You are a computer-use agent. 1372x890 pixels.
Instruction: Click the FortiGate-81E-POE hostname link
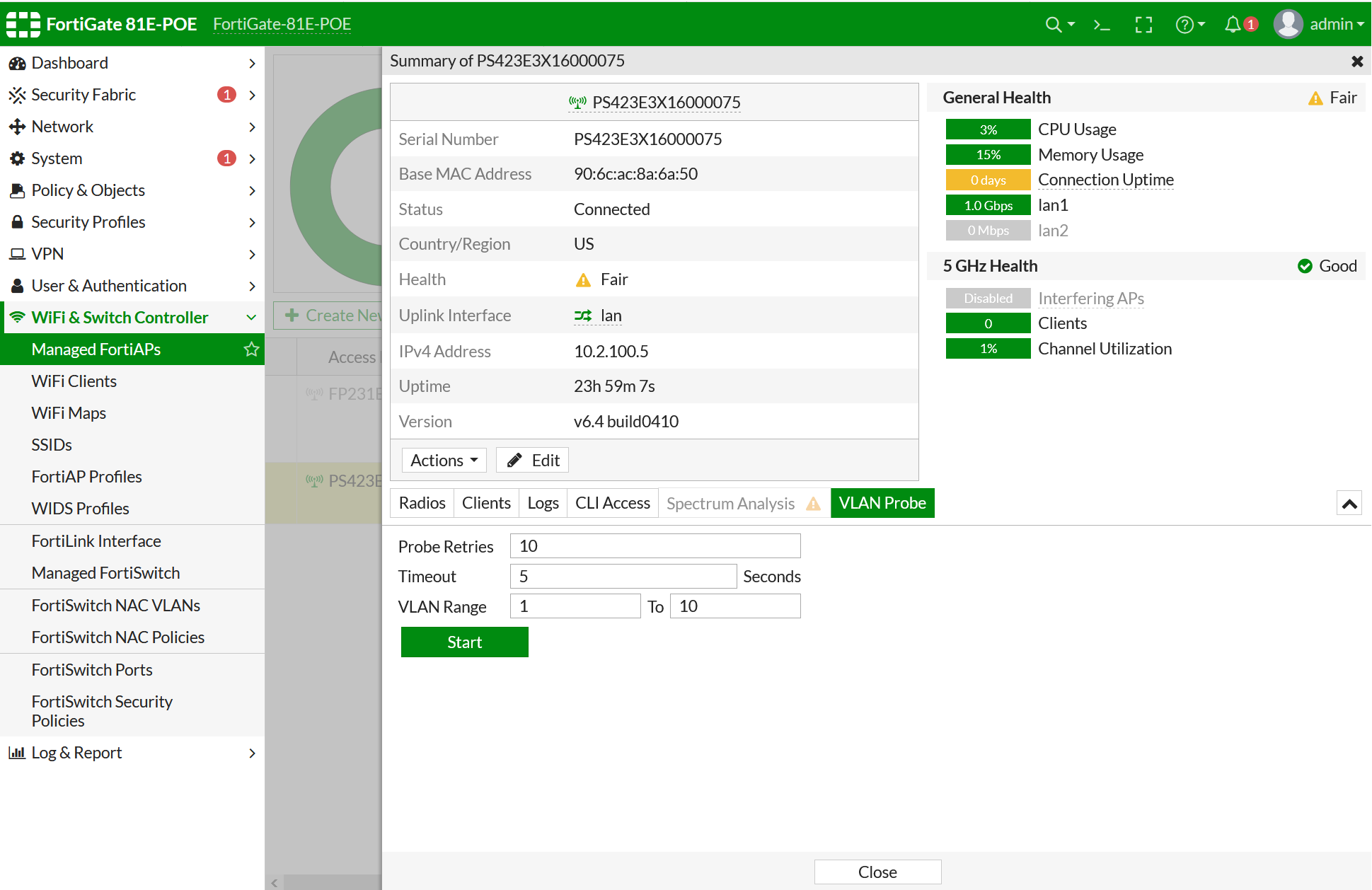(282, 24)
